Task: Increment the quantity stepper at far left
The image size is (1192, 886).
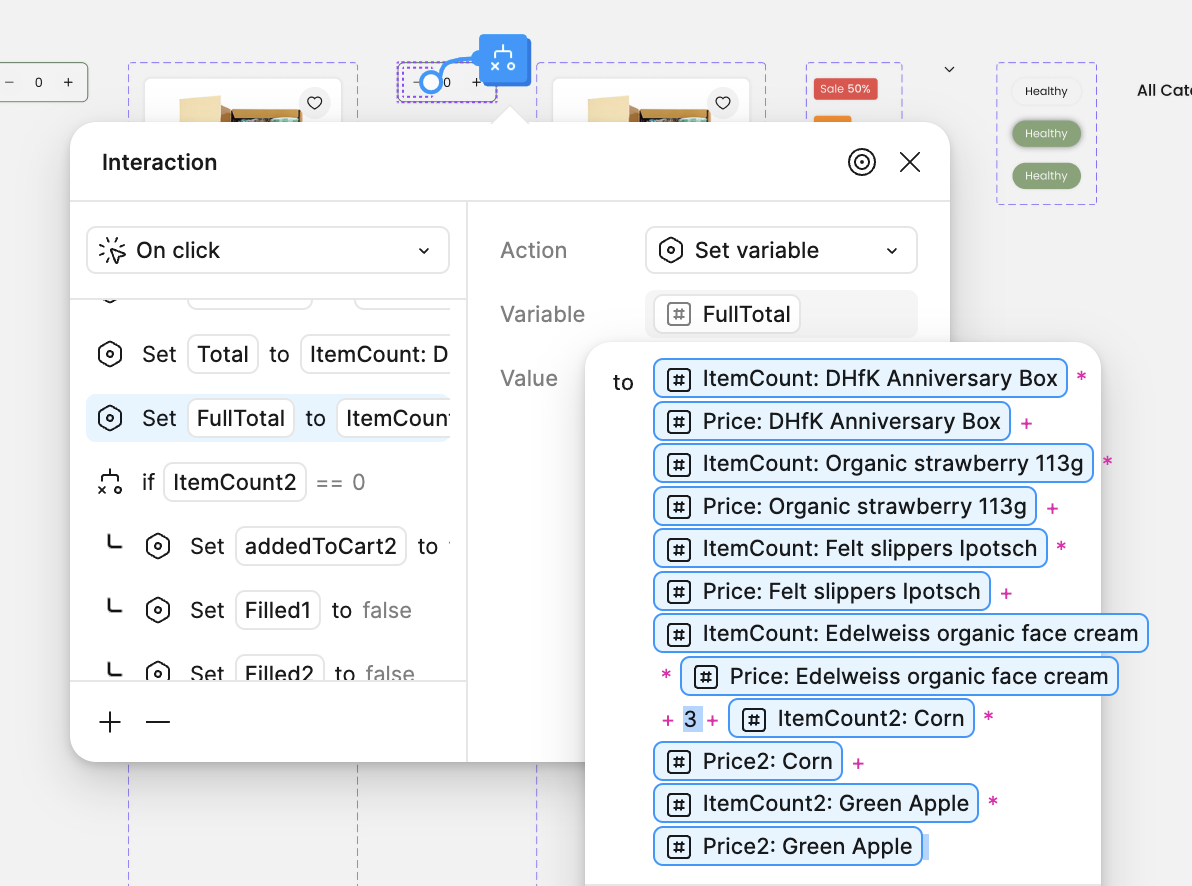Action: coord(68,82)
